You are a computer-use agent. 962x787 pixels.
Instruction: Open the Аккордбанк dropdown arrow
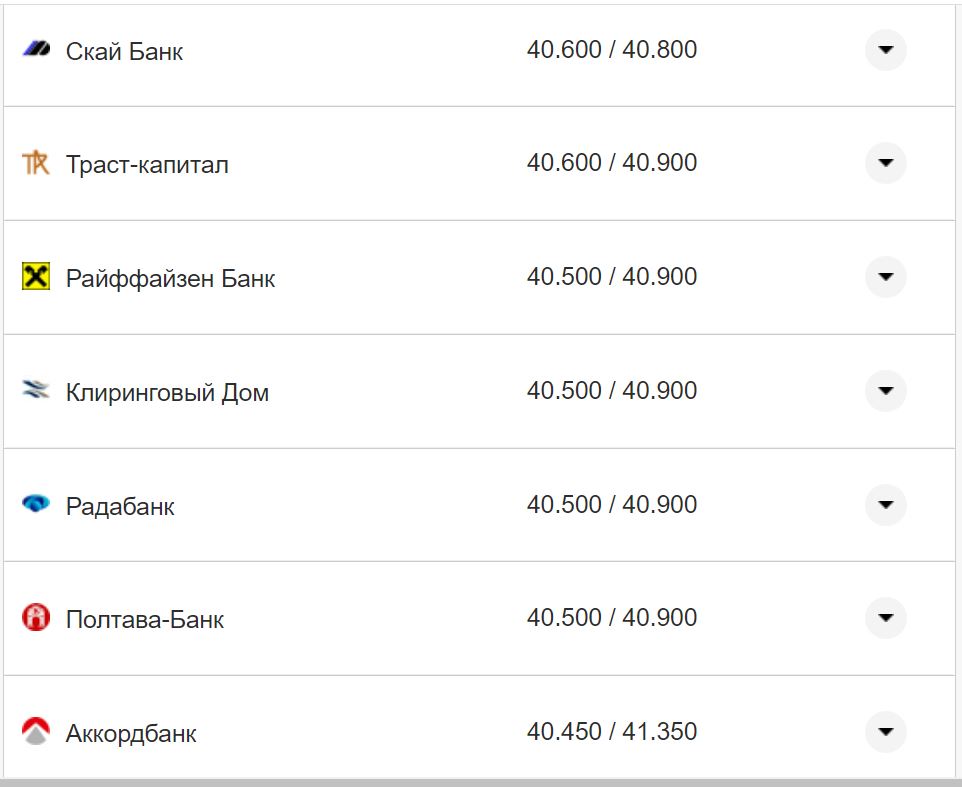(x=884, y=732)
